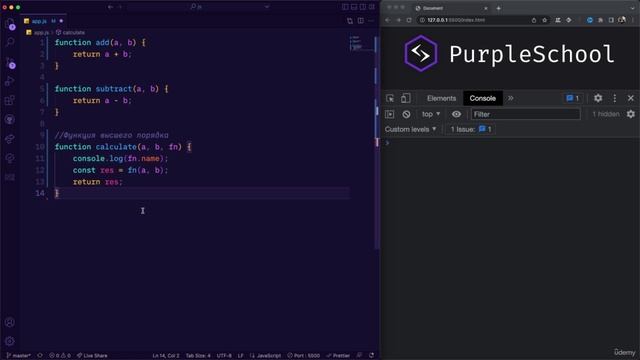Screen dimensions: 640x360
Task: Open the issues badge showing 1
Action: [572, 98]
